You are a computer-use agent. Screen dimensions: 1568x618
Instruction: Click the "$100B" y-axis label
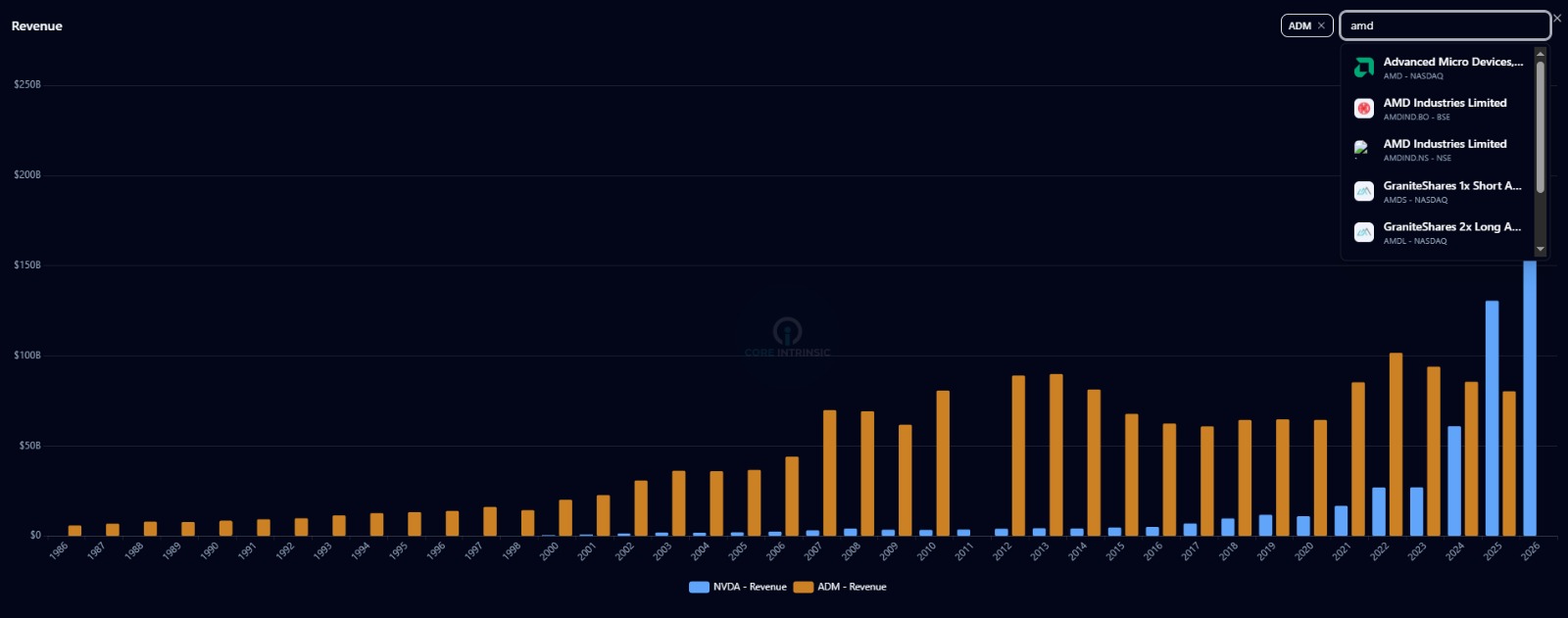pyautogui.click(x=27, y=356)
